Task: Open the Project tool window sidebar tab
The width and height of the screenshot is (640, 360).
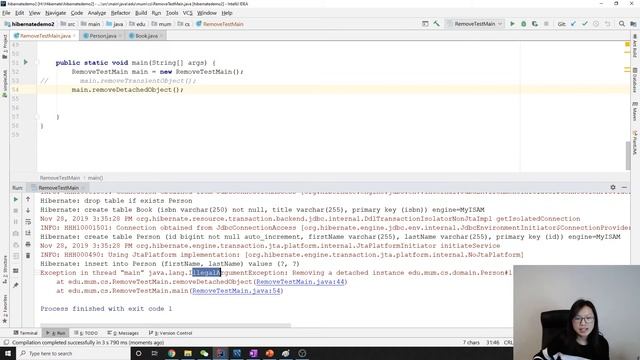Action: pyautogui.click(x=5, y=47)
